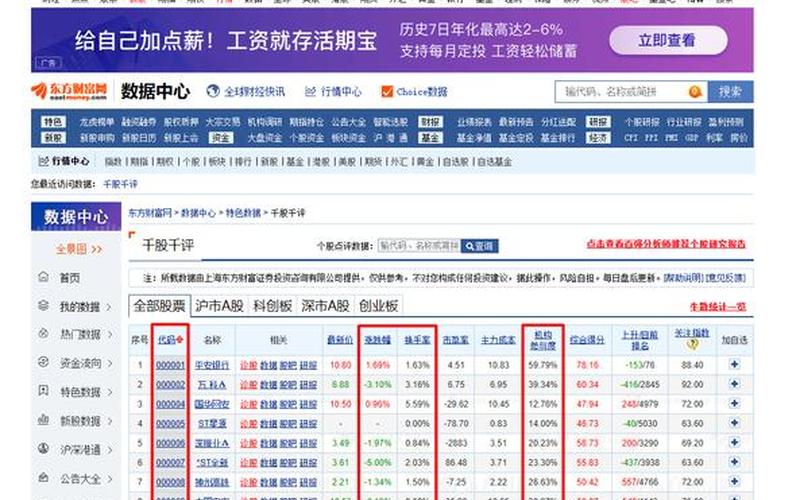Add stock 000004 to watchlist plus icon
The image size is (800, 500).
pyautogui.click(x=734, y=403)
